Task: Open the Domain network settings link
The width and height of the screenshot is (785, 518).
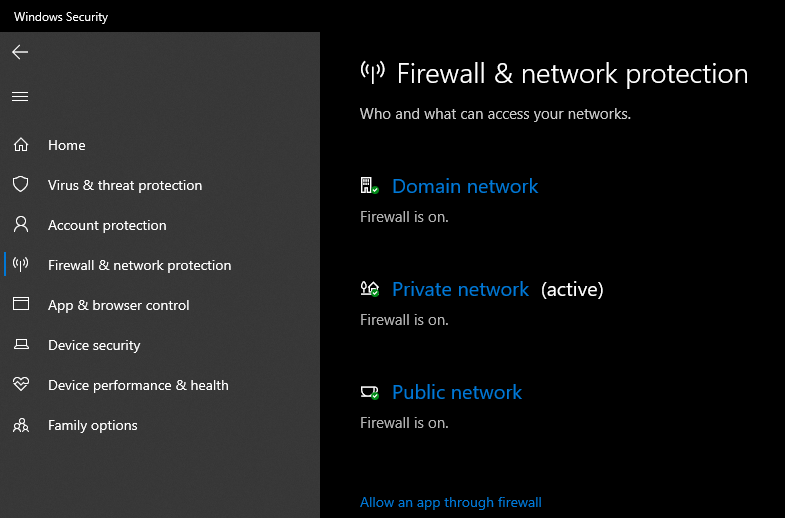Action: [465, 186]
